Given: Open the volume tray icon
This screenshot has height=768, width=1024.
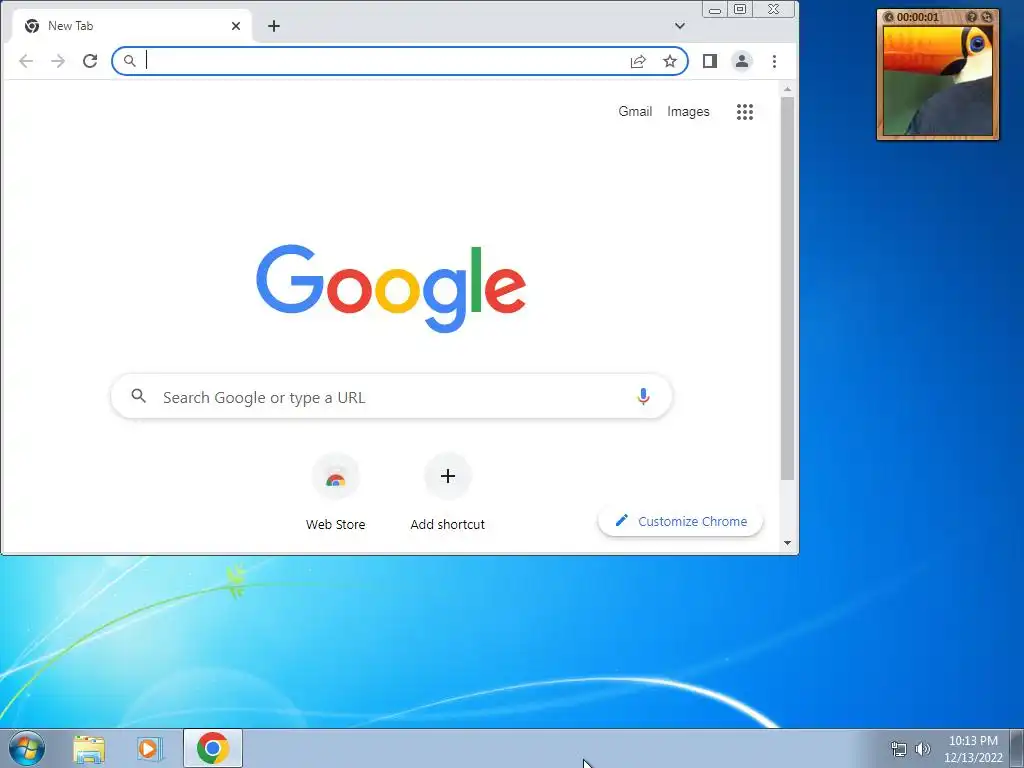Looking at the screenshot, I should coord(922,748).
